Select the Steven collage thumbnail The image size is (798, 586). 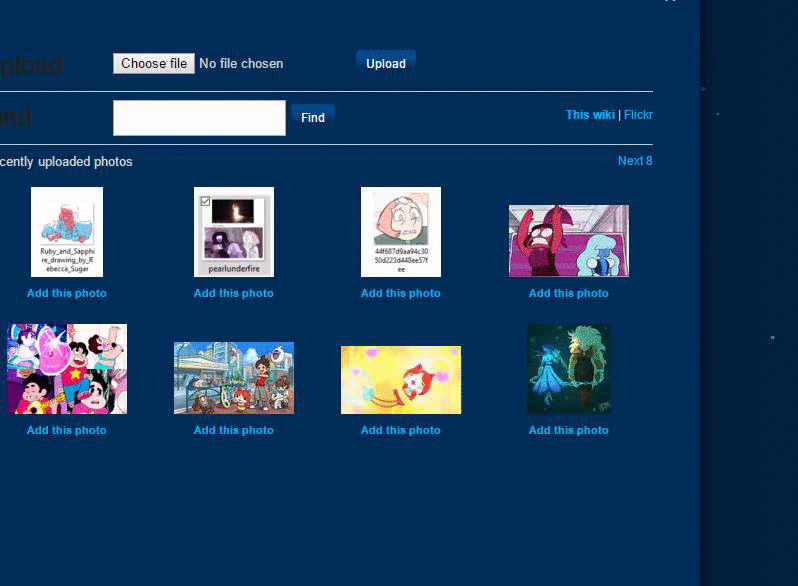67,369
